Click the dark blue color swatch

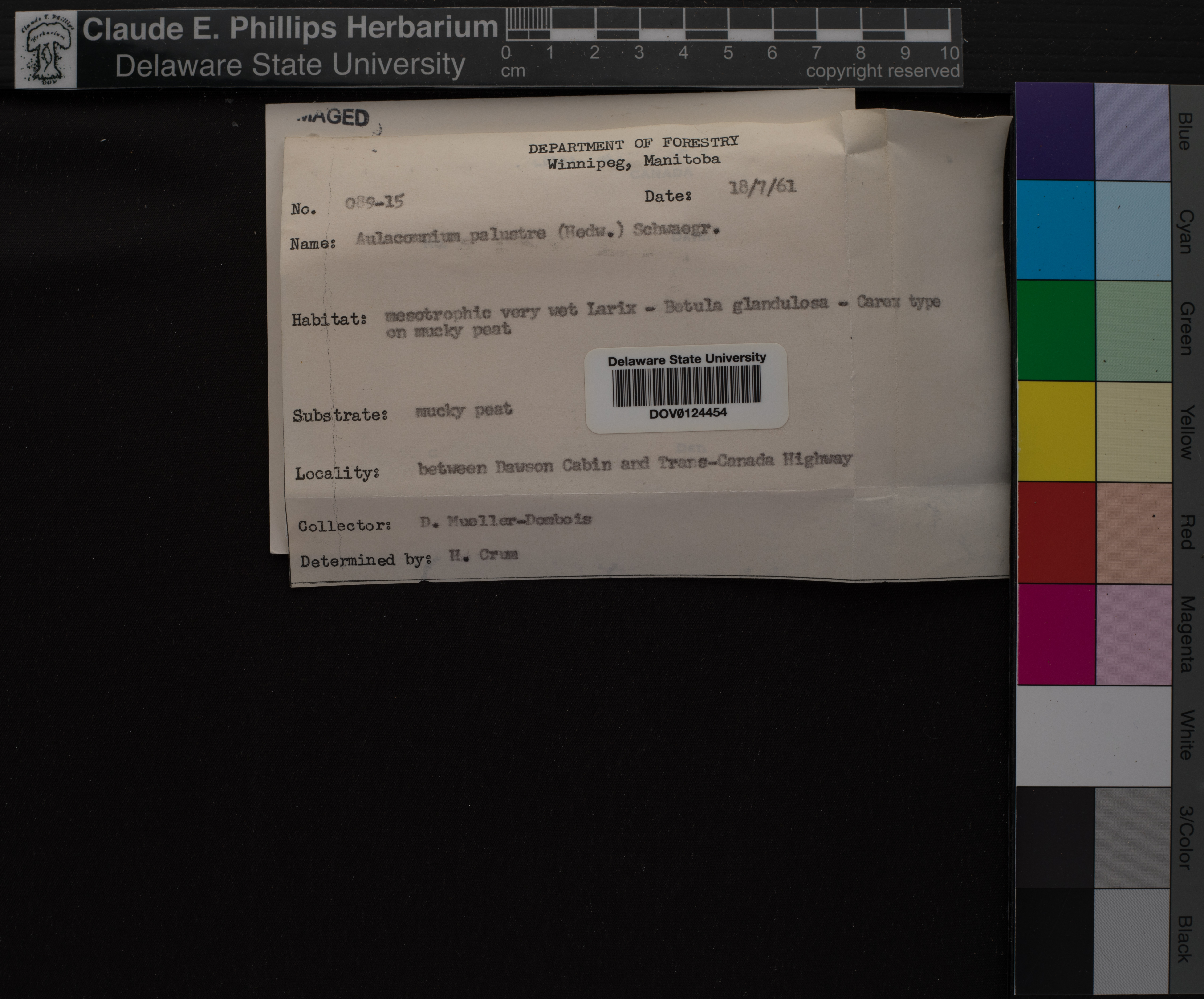click(1055, 132)
